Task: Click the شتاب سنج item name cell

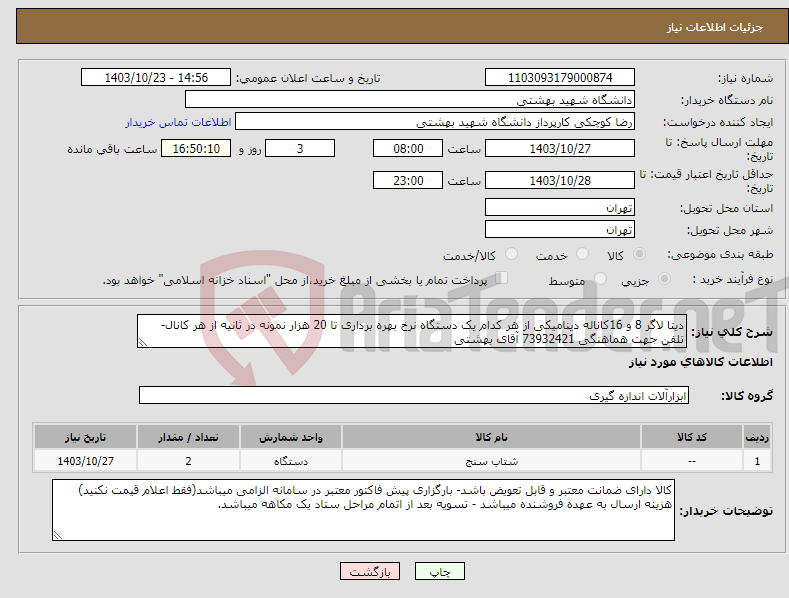Action: 491,461
